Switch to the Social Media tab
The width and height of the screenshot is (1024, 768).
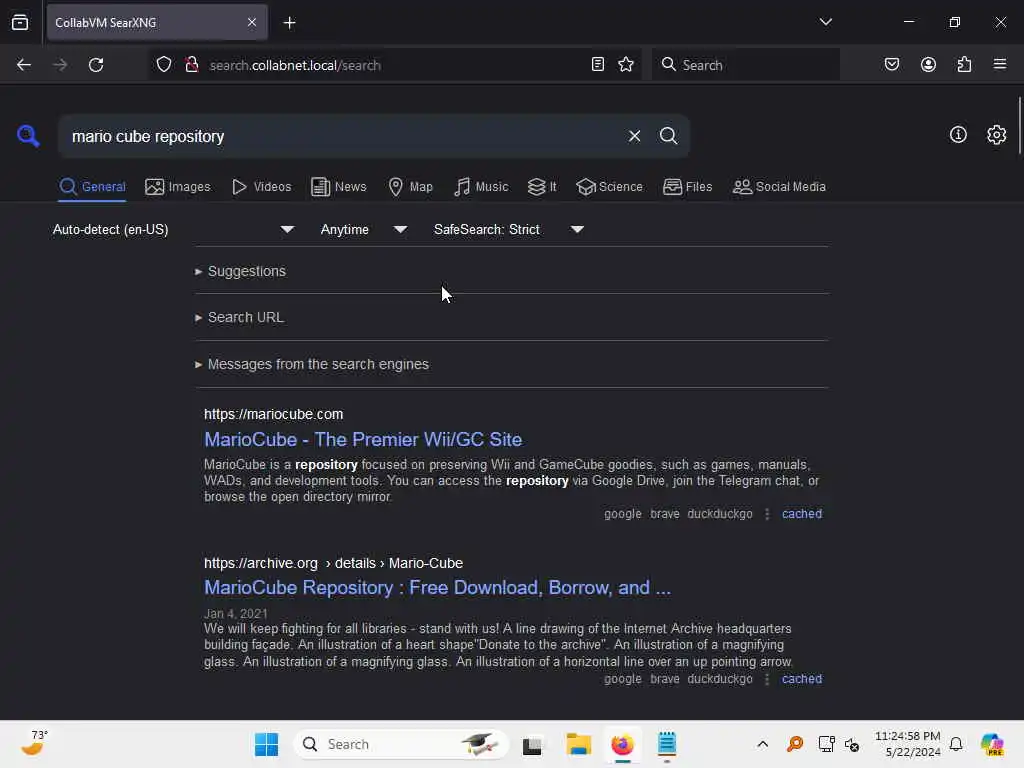(x=779, y=187)
